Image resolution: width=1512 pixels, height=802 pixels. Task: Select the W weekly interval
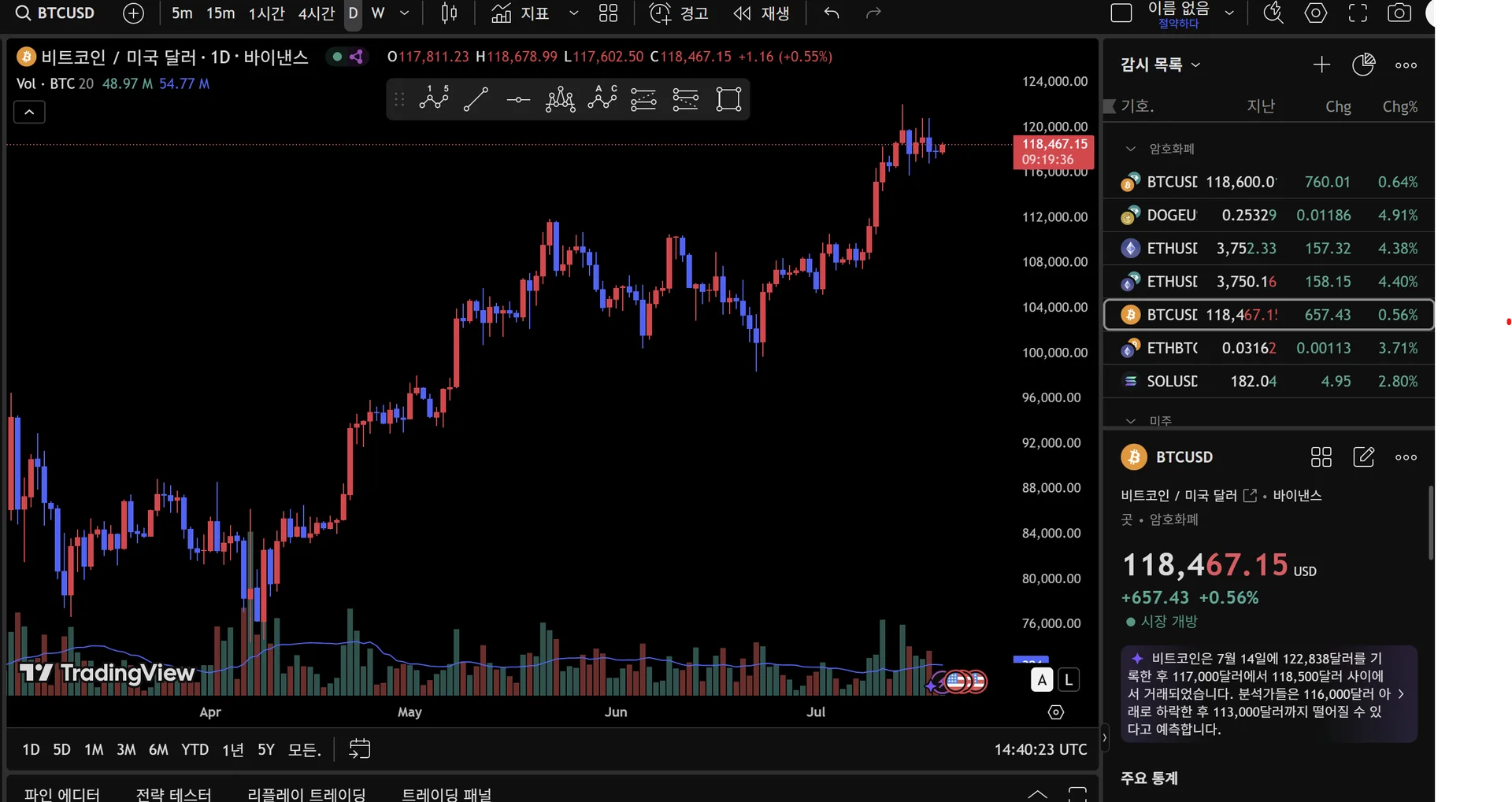coord(378,13)
